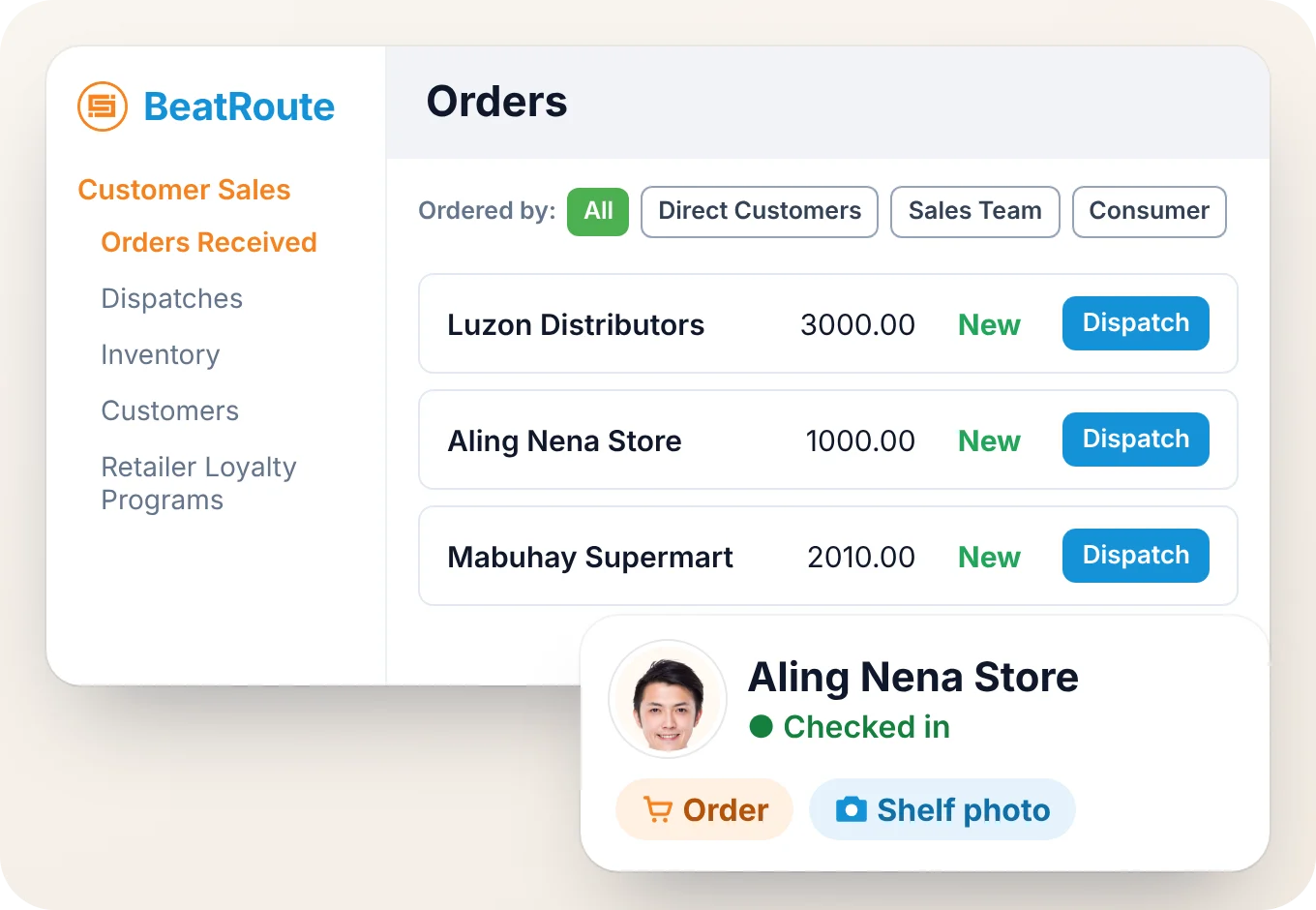
Task: Click the Luzon Distributors customer name
Action: (x=576, y=324)
